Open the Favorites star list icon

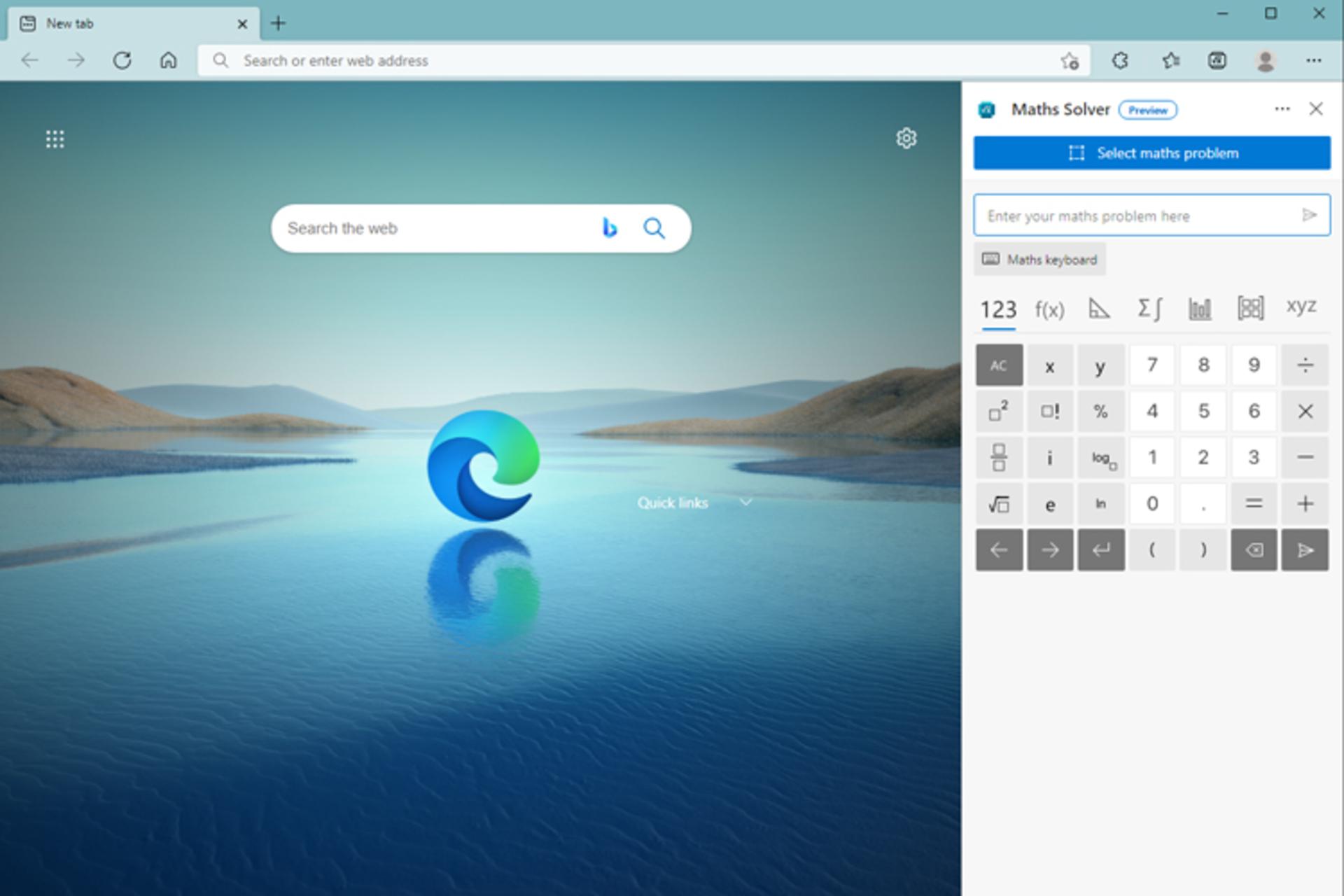pos(1170,61)
